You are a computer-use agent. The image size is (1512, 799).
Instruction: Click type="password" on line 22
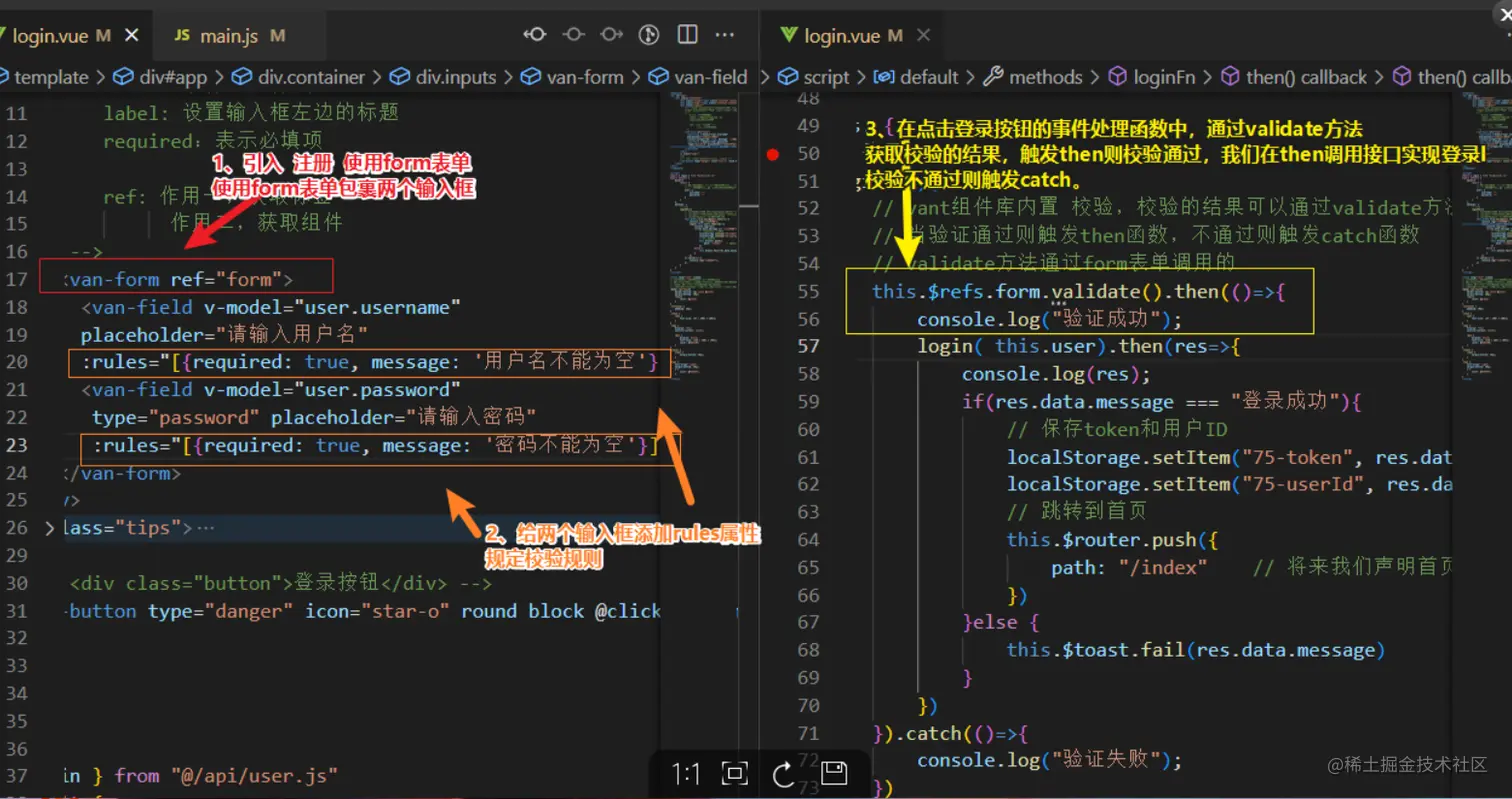[x=176, y=416]
